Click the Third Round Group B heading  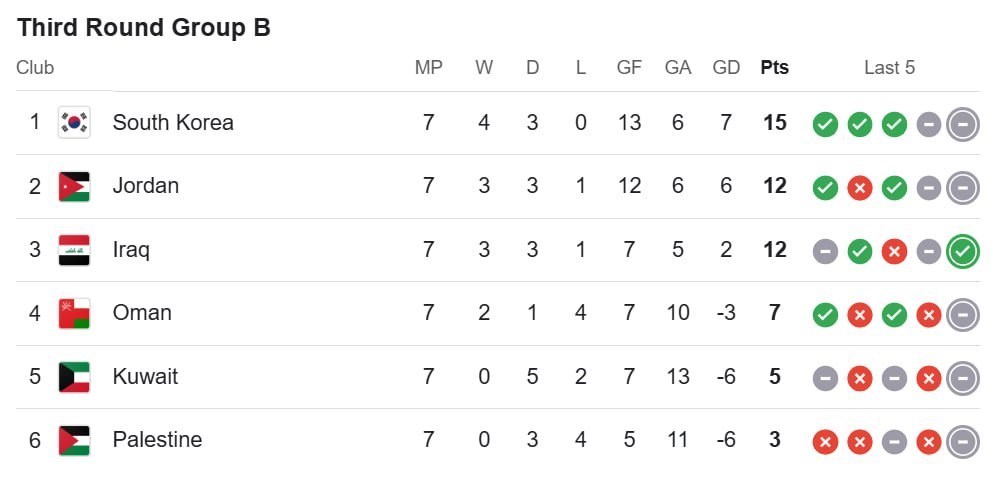(x=144, y=27)
